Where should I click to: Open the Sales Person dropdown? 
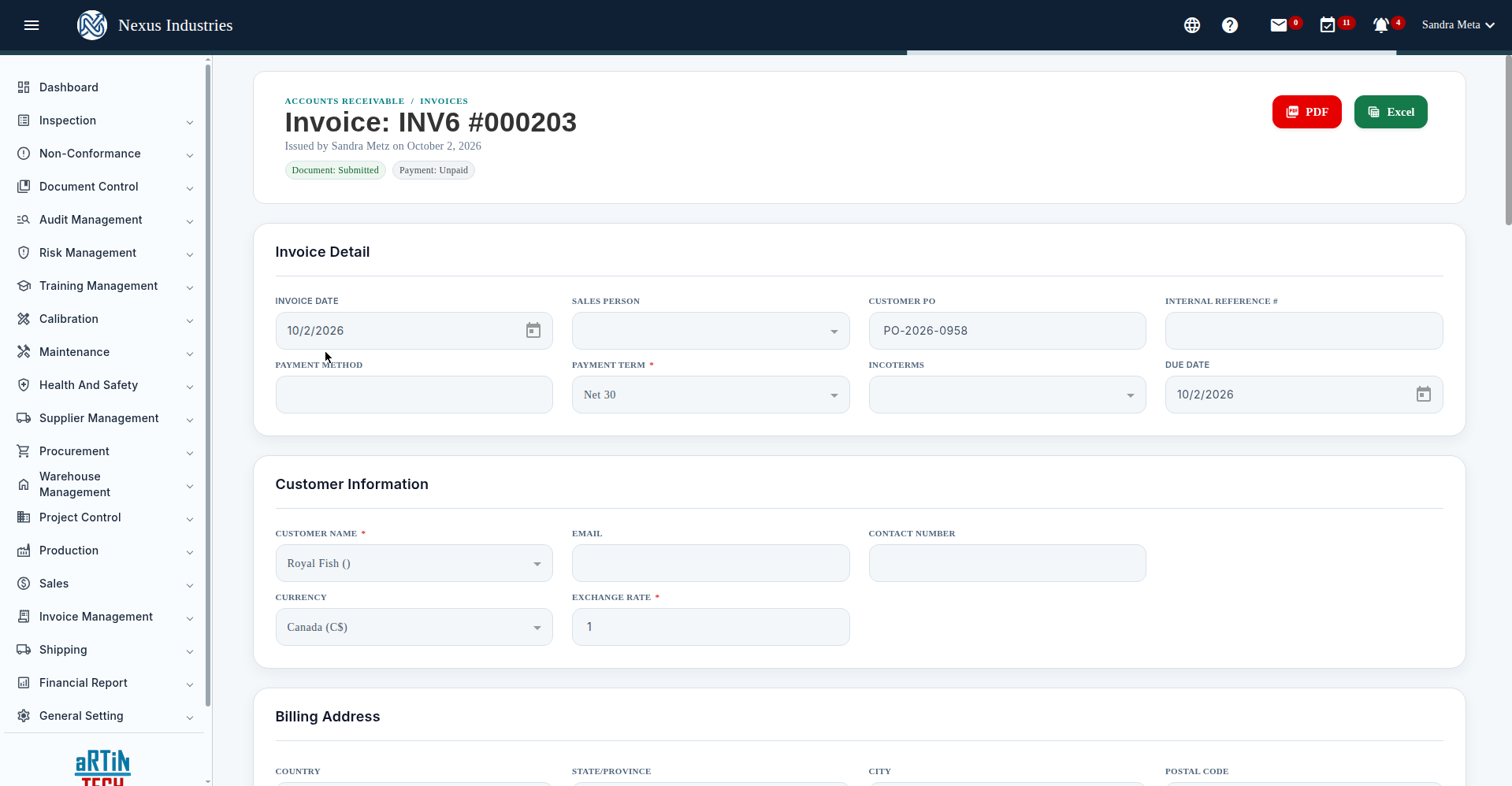point(711,331)
